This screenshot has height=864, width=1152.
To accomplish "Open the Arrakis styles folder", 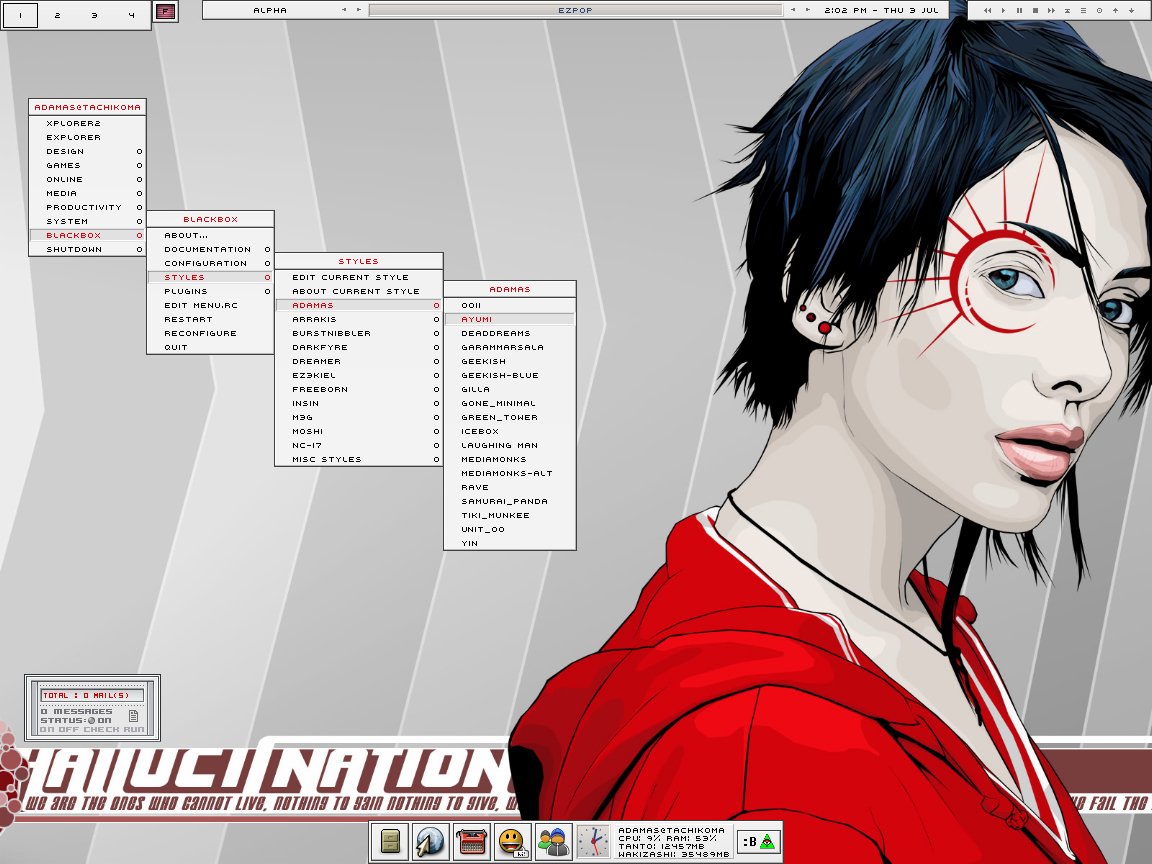I will click(x=359, y=319).
